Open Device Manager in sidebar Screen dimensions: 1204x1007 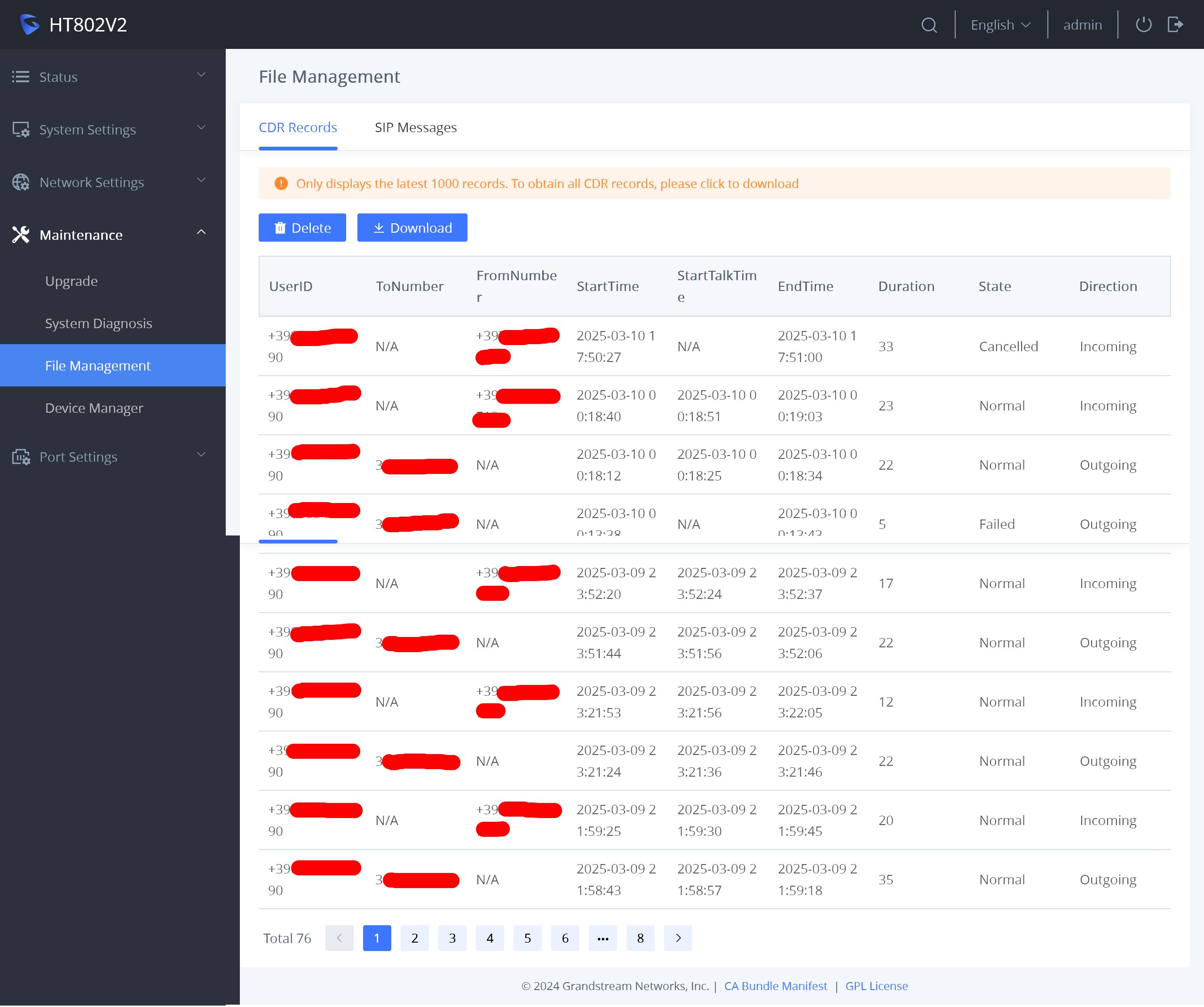pyautogui.click(x=94, y=408)
